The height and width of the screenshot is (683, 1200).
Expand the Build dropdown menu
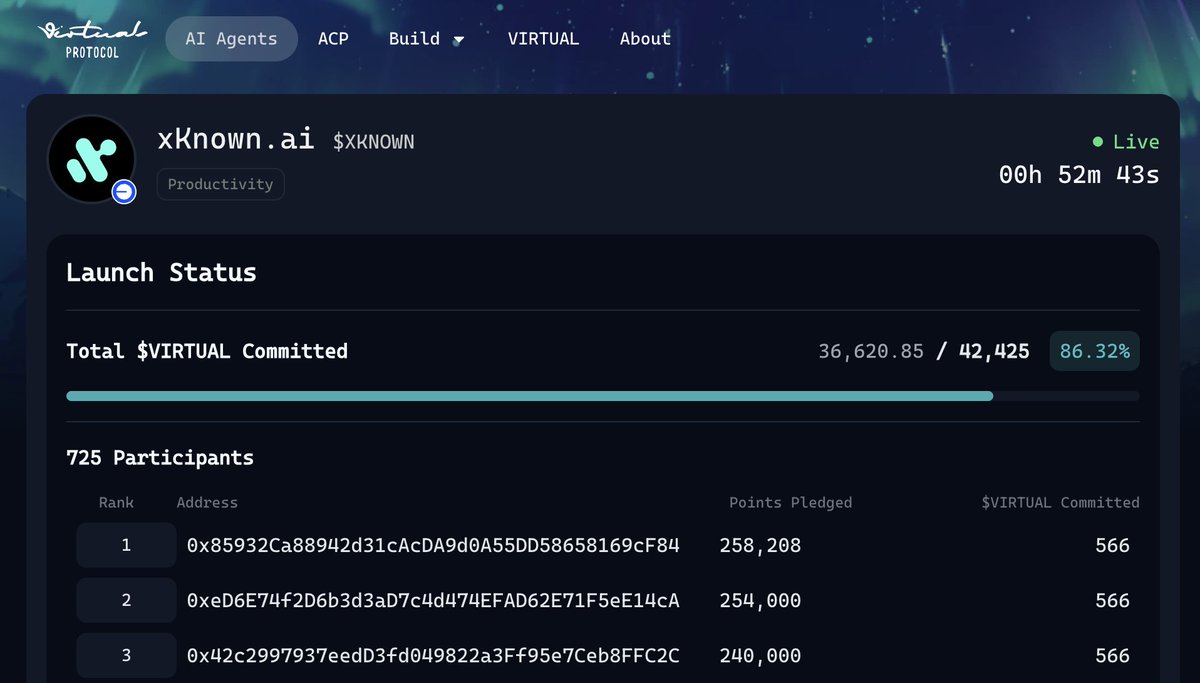[426, 38]
